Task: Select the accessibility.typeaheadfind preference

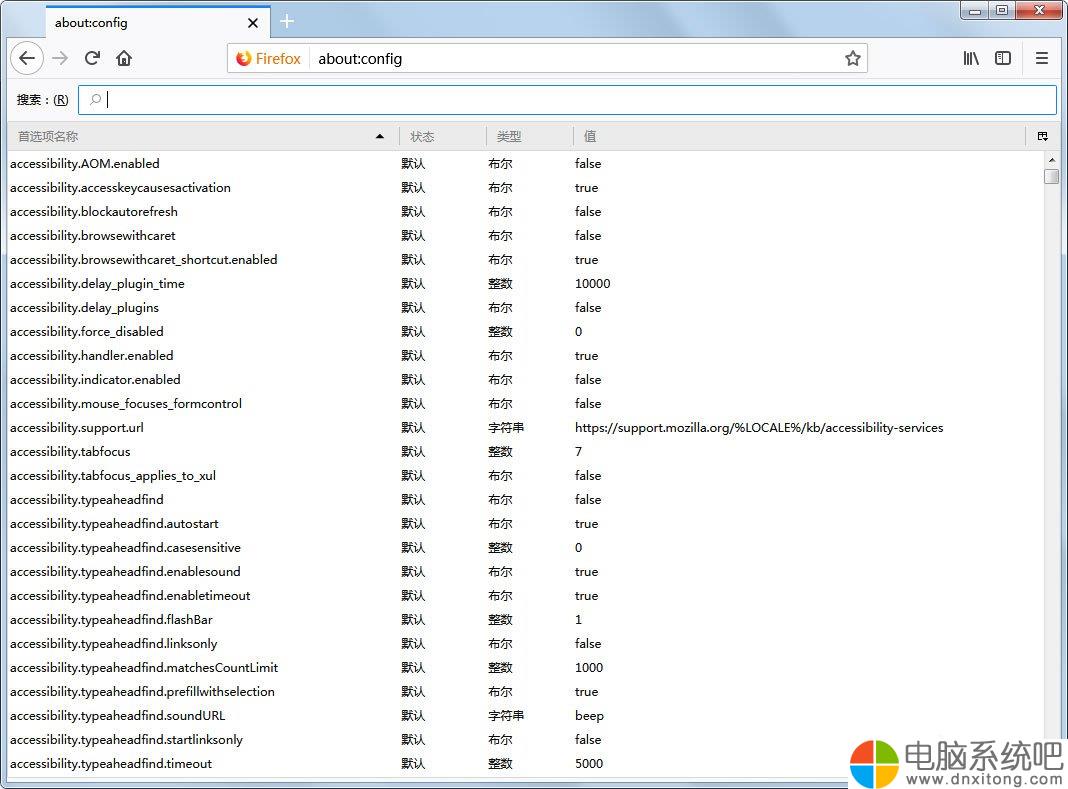Action: 525,499
